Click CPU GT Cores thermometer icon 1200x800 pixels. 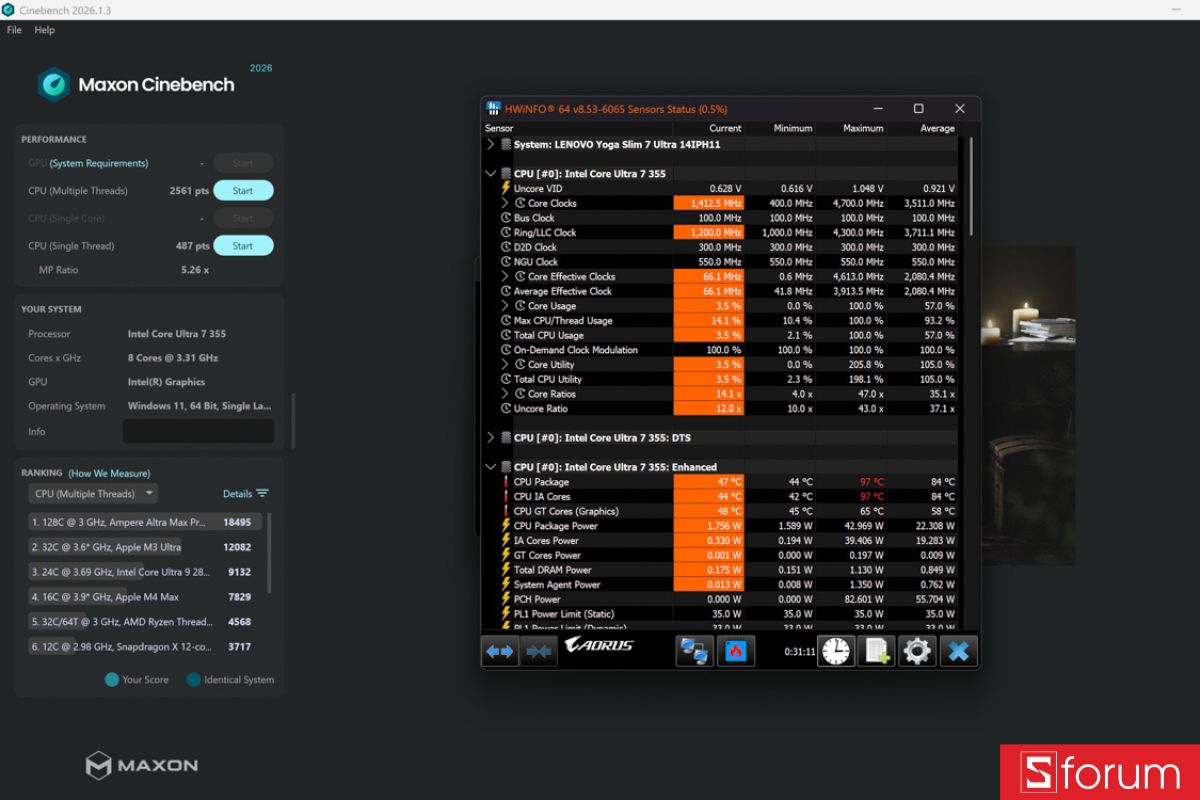(506, 511)
